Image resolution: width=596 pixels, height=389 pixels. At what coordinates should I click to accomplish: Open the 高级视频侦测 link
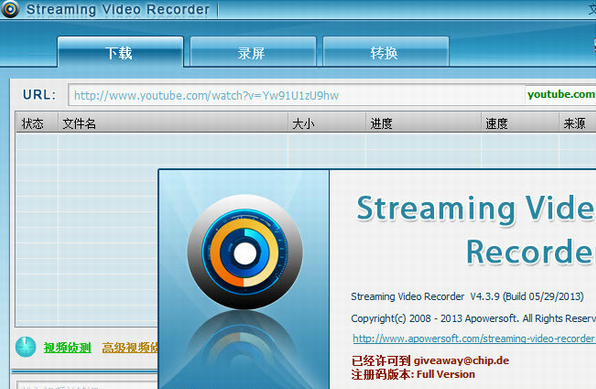pyautogui.click(x=130, y=347)
